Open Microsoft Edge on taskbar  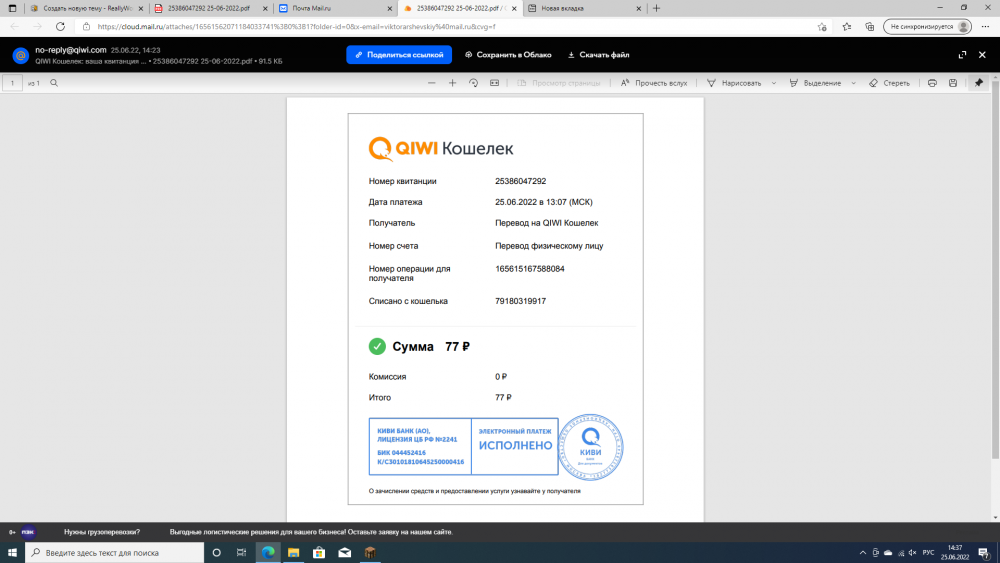click(x=268, y=553)
